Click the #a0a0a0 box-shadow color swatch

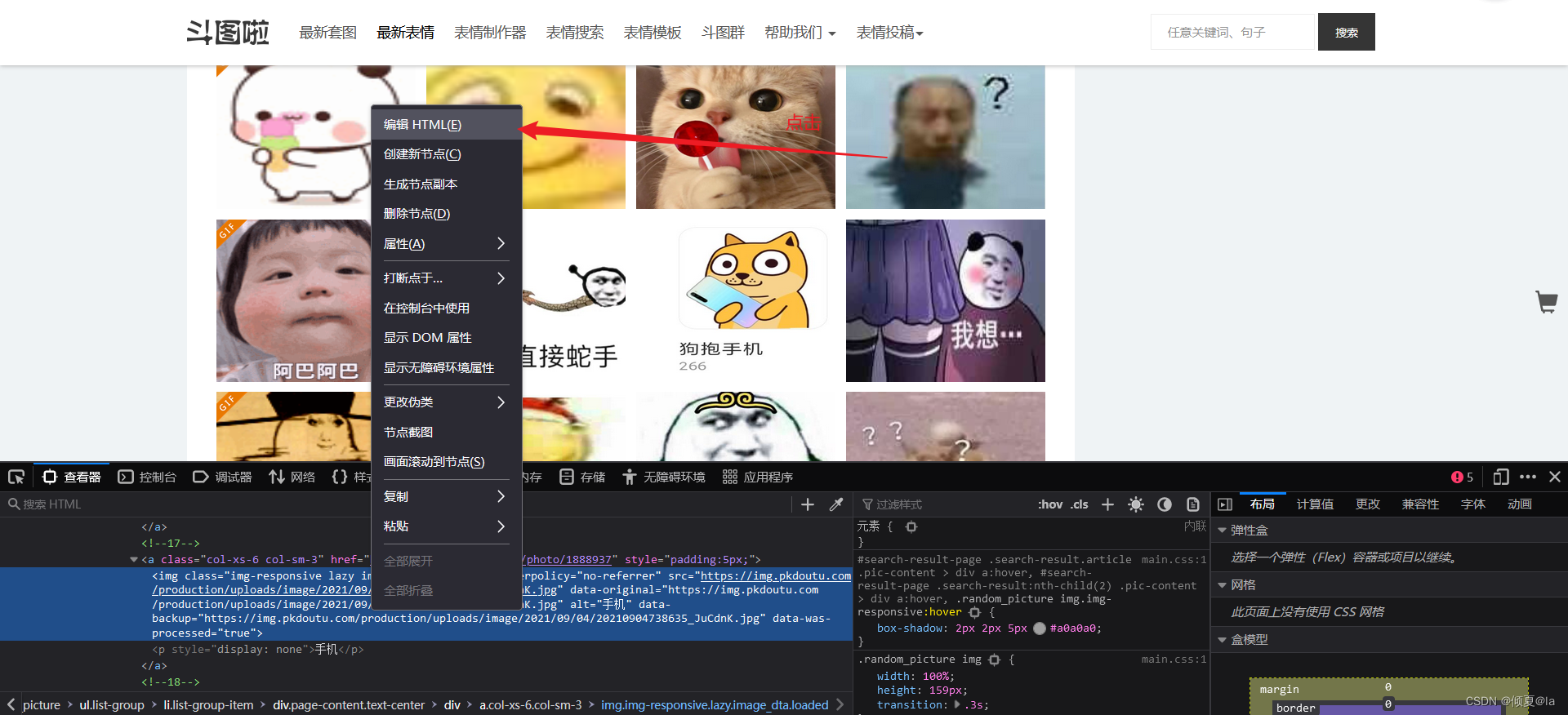1040,628
